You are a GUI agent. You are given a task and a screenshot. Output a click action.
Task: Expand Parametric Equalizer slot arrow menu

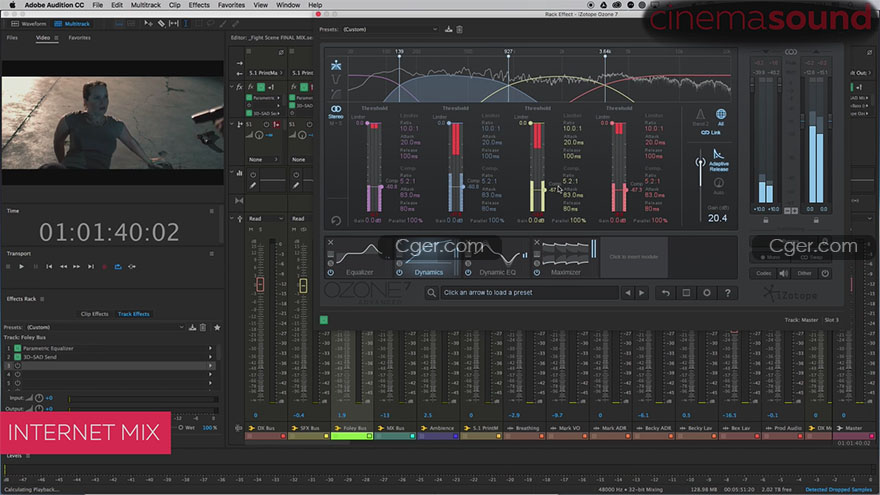[x=210, y=348]
